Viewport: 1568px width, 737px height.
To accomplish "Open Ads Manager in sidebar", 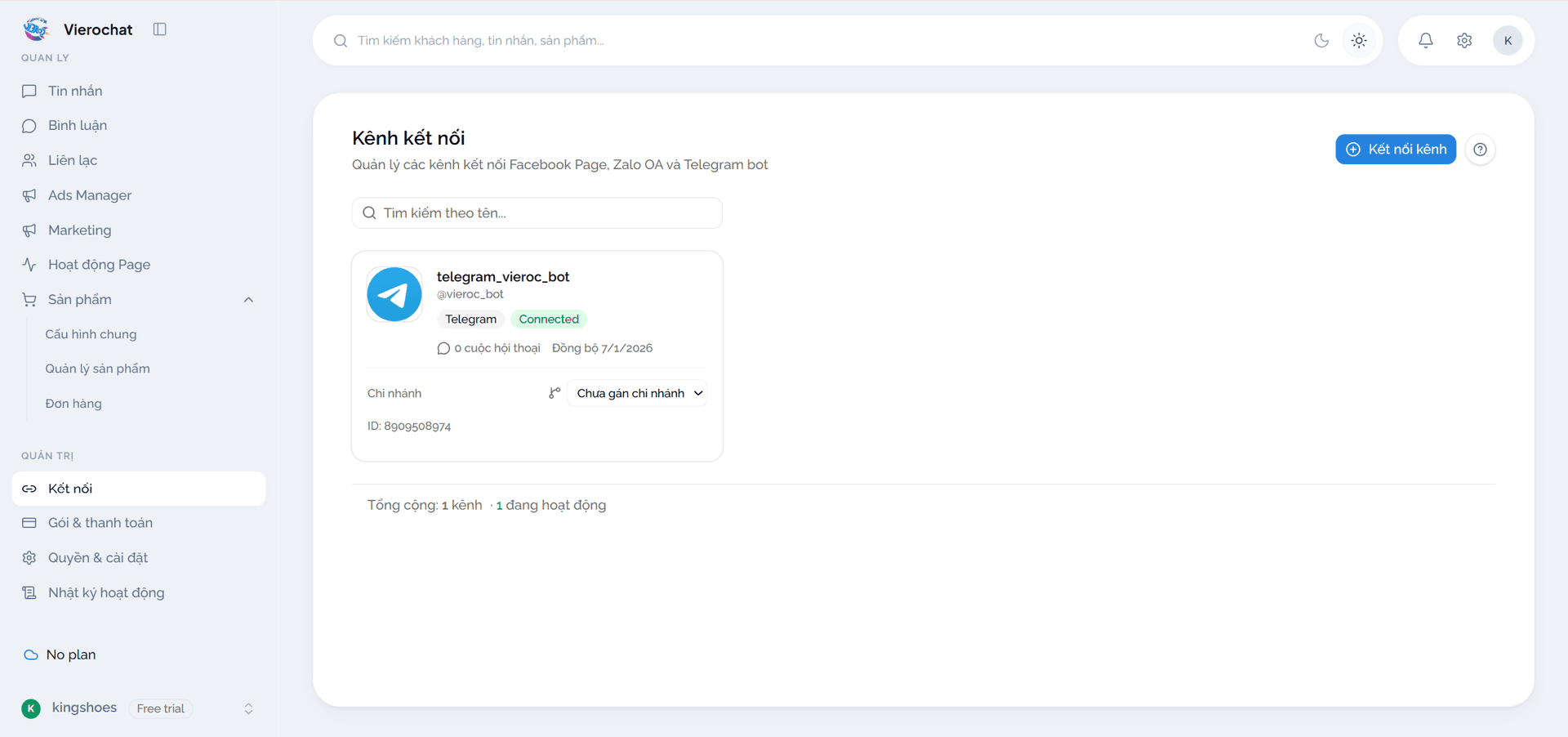I will pos(139,195).
